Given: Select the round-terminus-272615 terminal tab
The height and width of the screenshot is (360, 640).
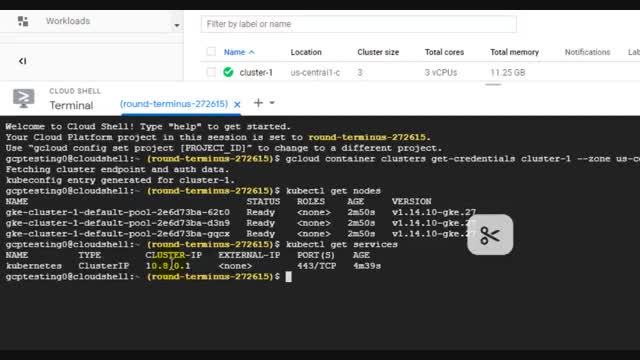Looking at the screenshot, I should [x=174, y=104].
